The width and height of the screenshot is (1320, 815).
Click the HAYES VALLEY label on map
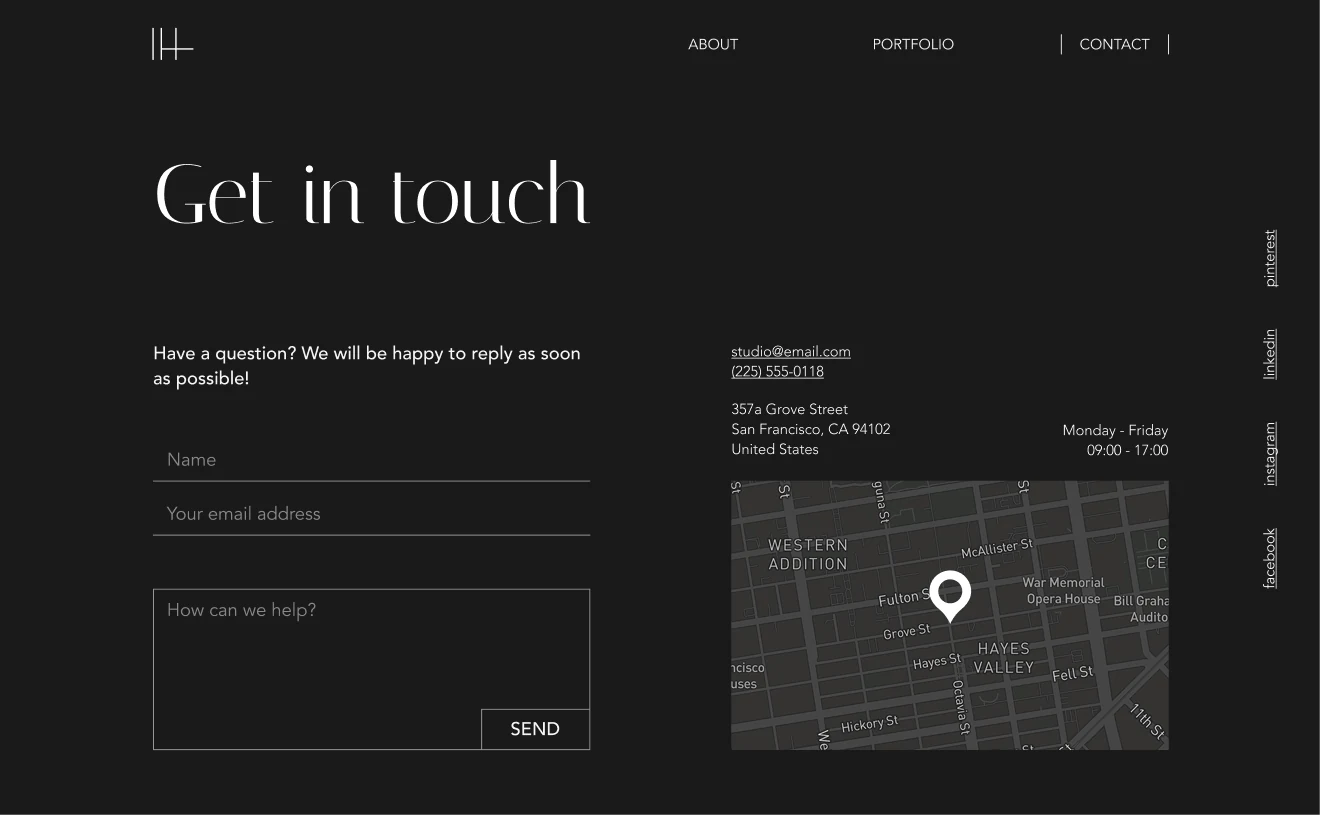coord(1003,658)
